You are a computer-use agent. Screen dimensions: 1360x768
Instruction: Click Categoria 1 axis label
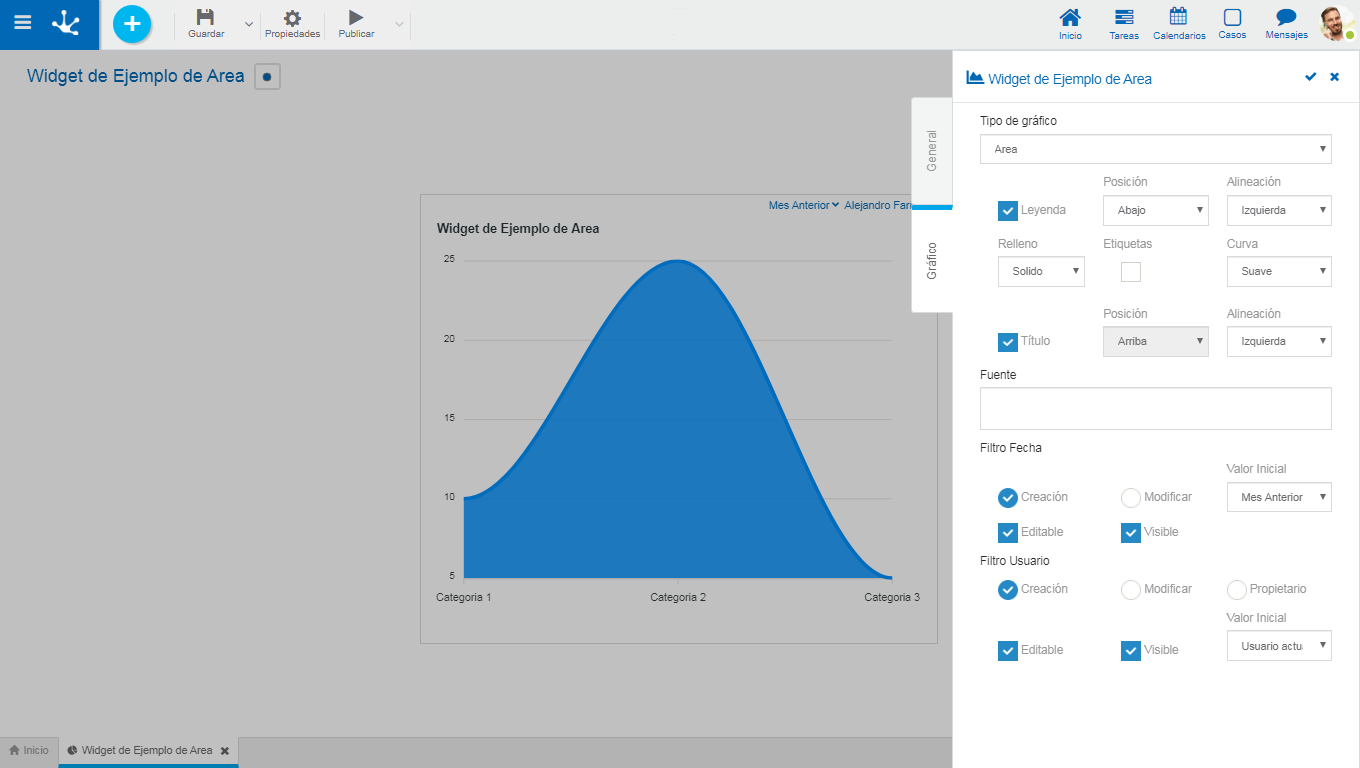(x=464, y=597)
